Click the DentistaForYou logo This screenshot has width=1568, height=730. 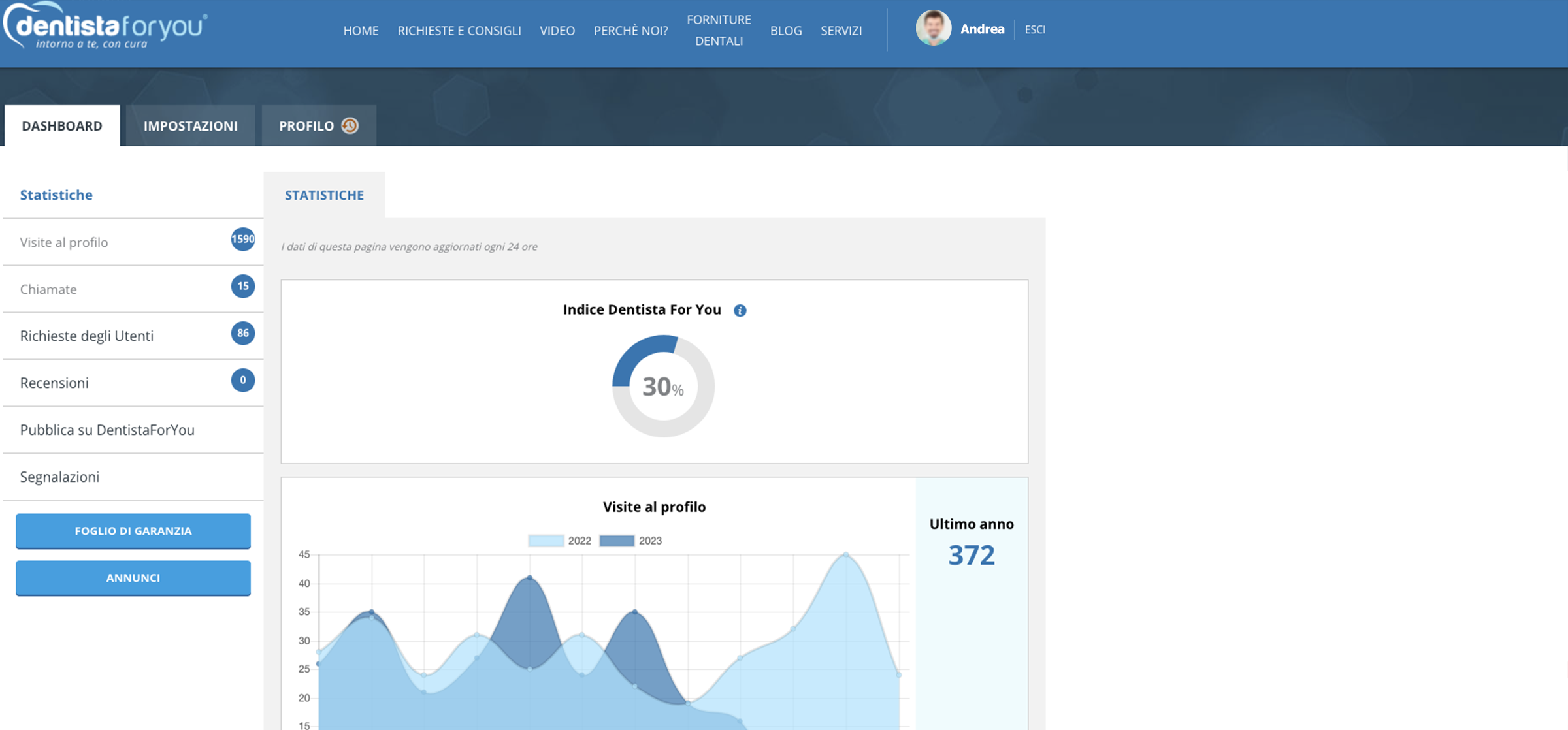105,27
